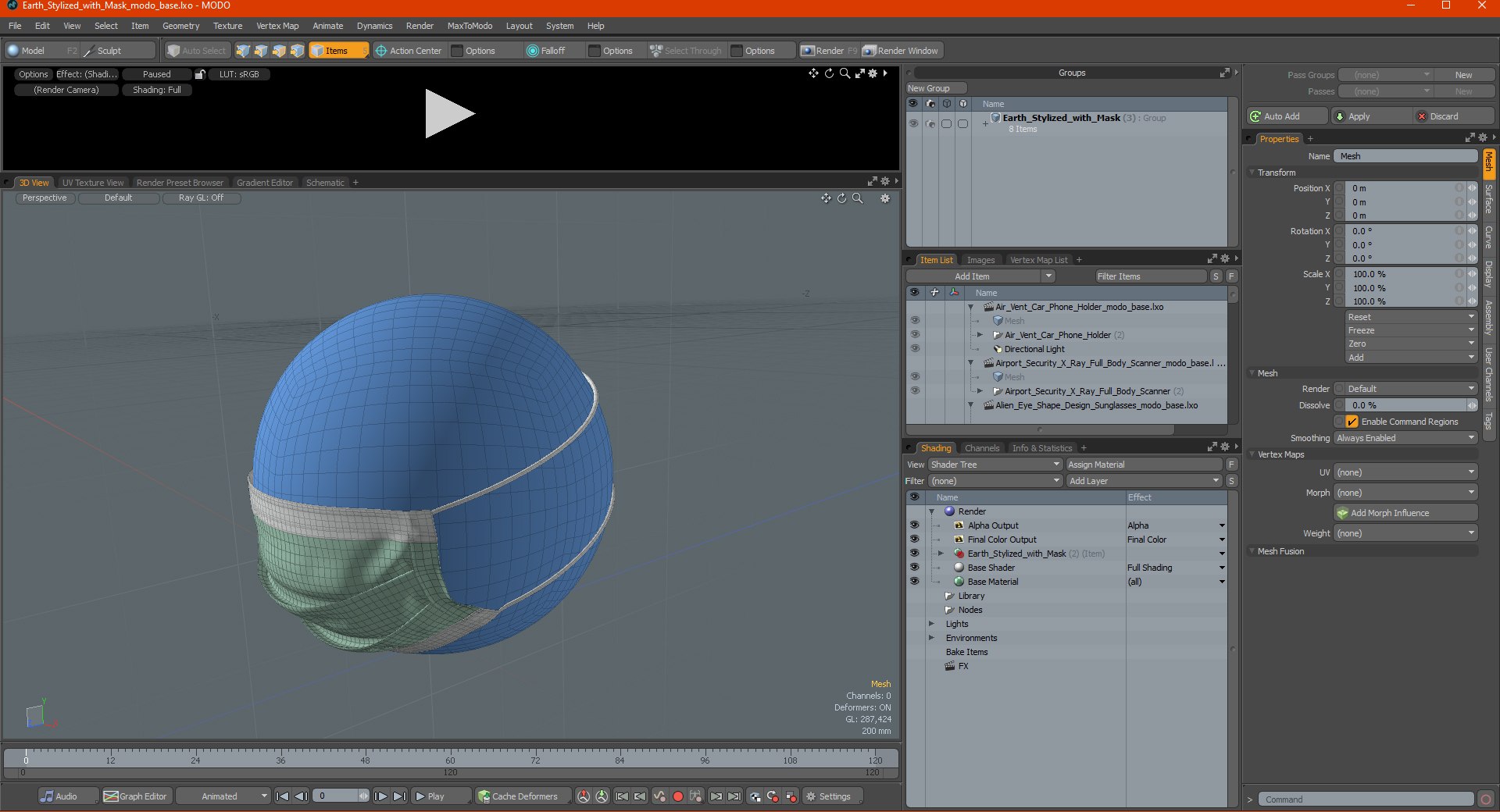Open the LUT: sRGB selector
The width and height of the screenshot is (1500, 812).
[x=239, y=74]
